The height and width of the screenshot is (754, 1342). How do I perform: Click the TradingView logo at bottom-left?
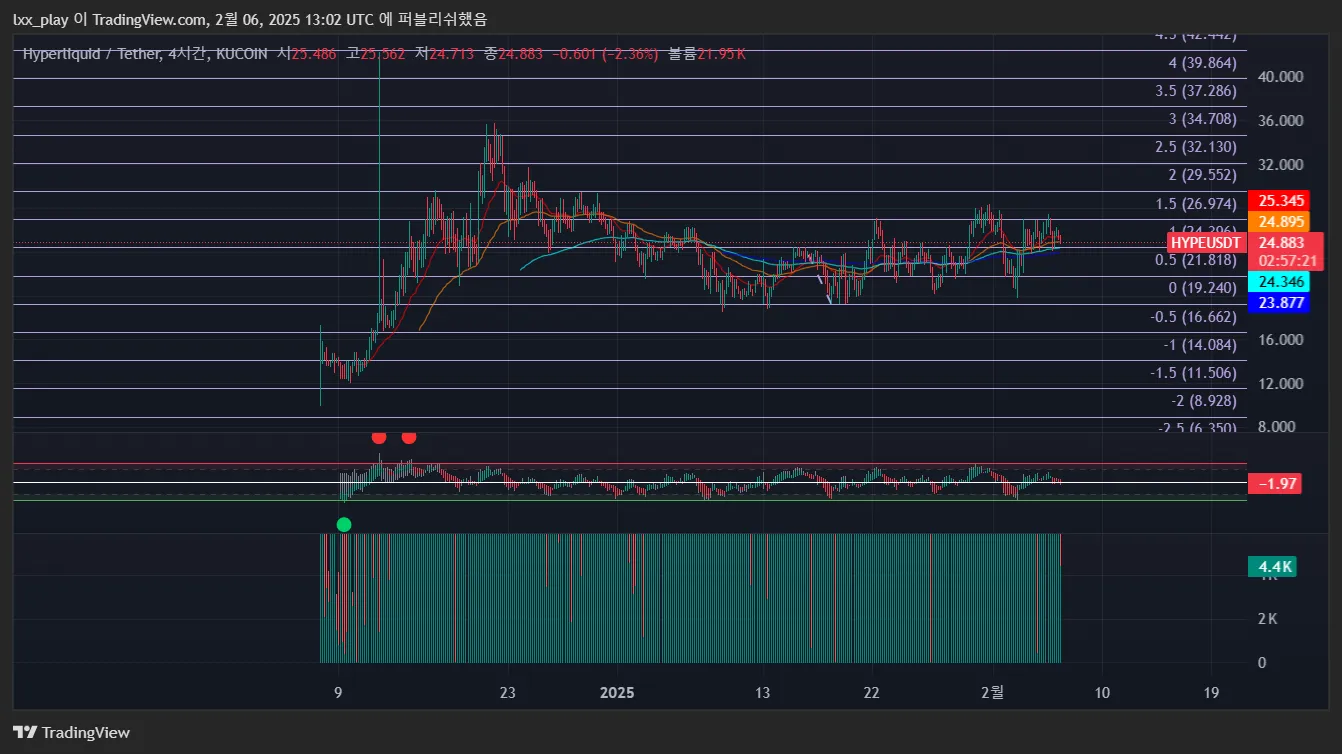(x=71, y=732)
